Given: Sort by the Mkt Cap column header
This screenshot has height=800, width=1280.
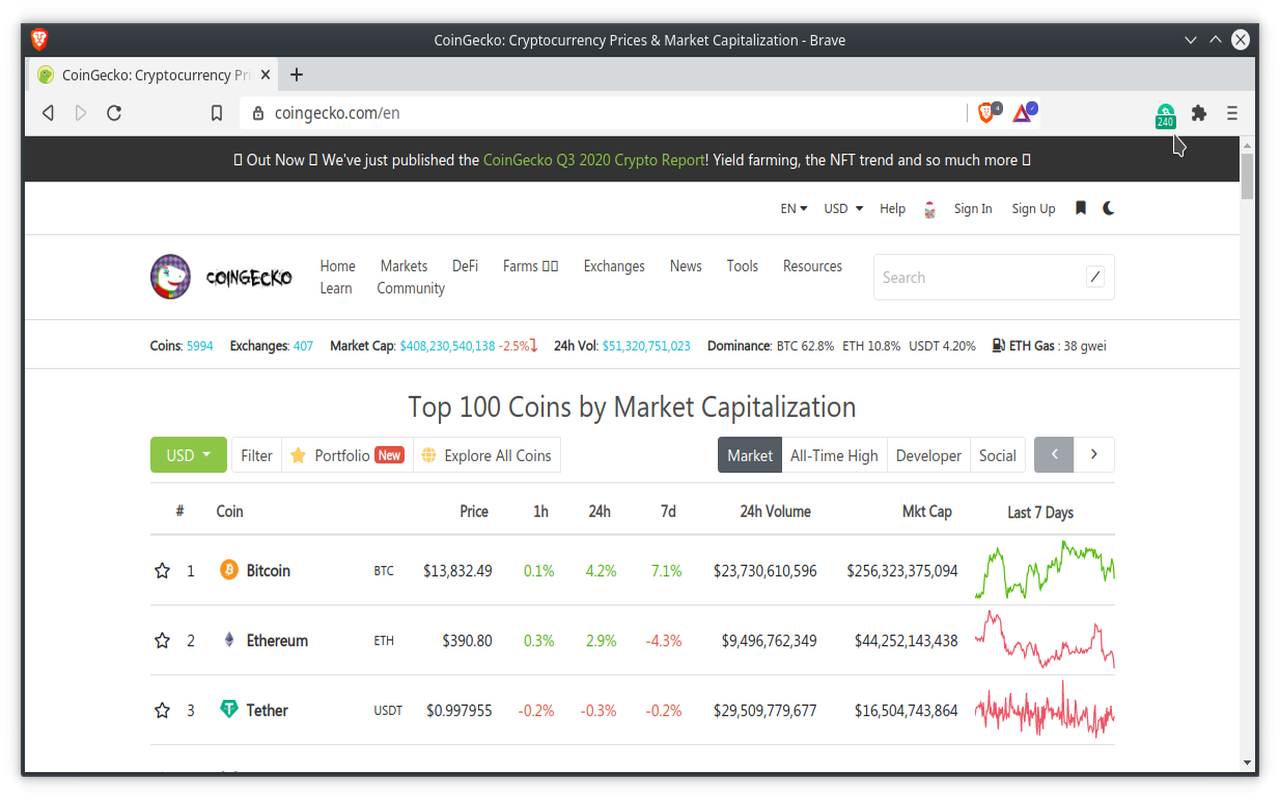Looking at the screenshot, I should tap(927, 511).
